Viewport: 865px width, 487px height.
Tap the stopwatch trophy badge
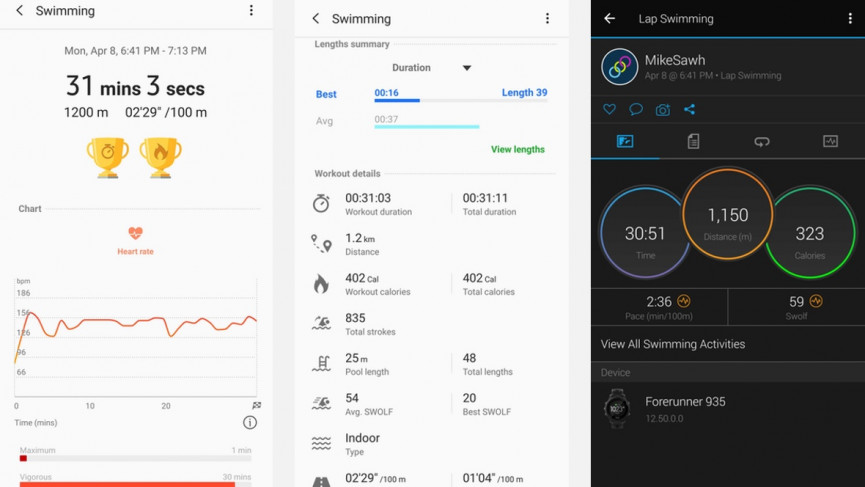pyautogui.click(x=108, y=157)
